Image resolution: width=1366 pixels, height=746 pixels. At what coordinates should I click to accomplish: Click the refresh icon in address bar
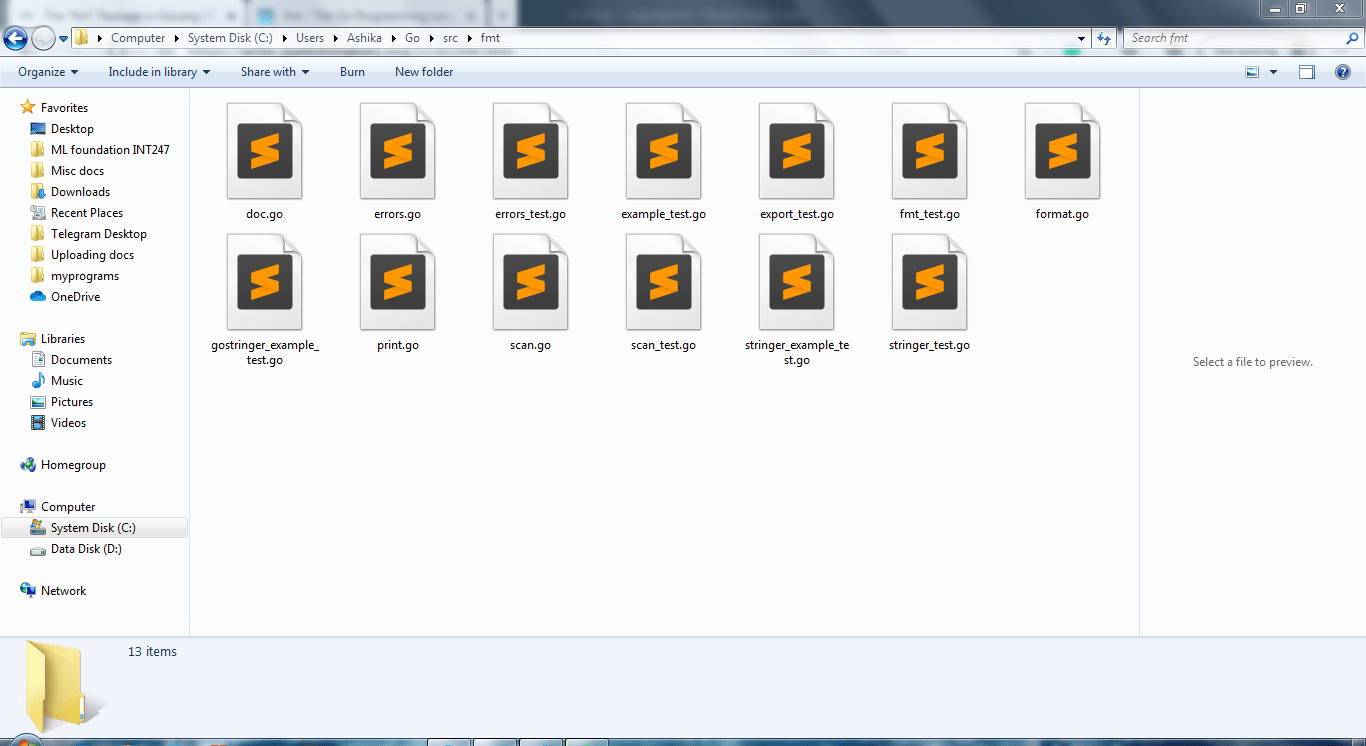1101,37
